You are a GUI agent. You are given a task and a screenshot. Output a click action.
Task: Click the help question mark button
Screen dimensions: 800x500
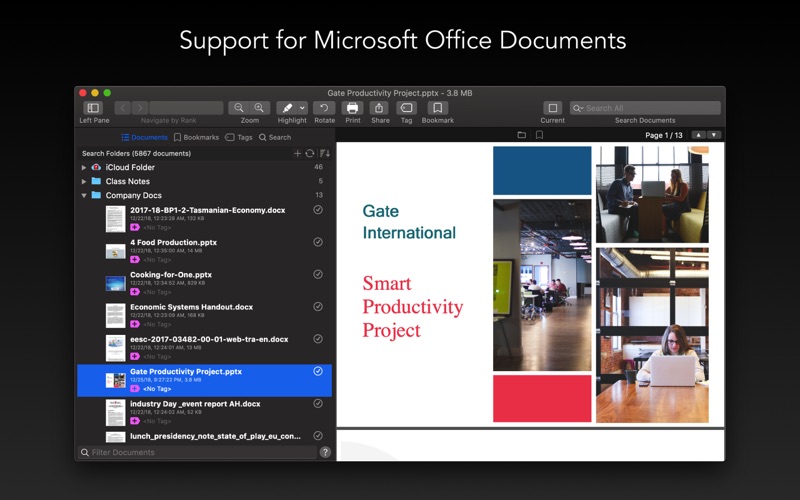pyautogui.click(x=325, y=453)
